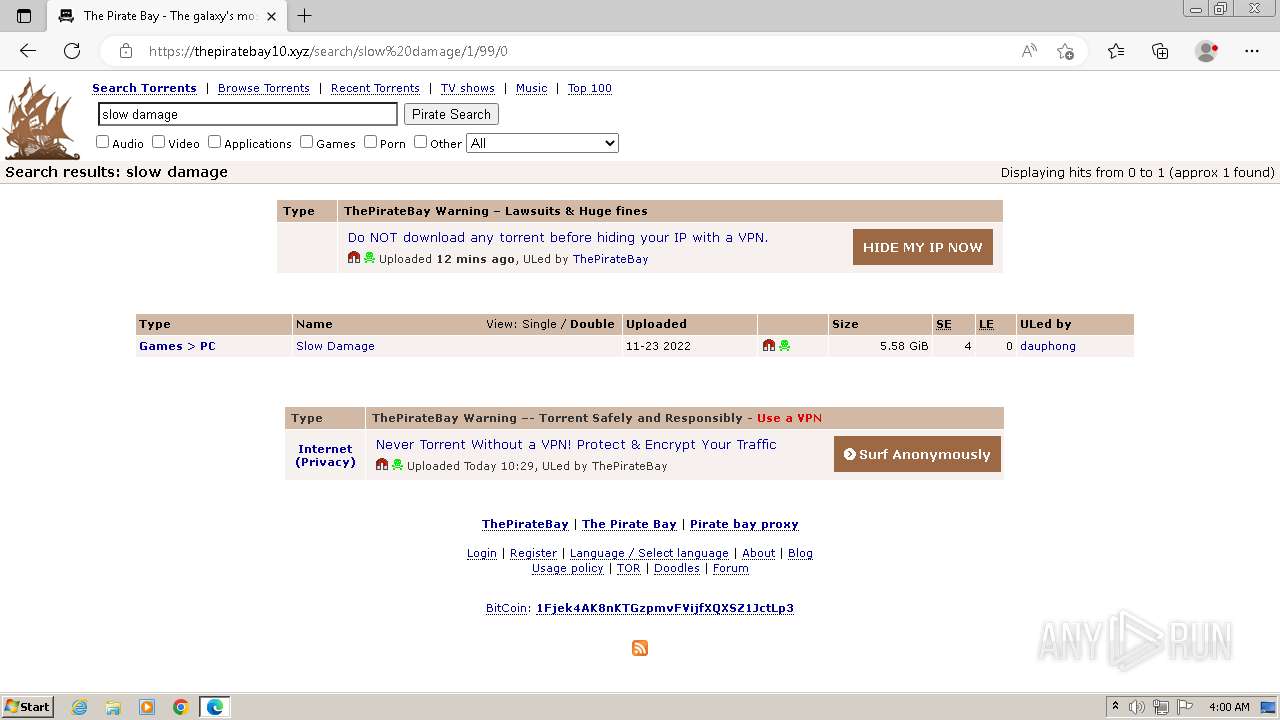
Task: Open browser Collections
Action: coord(1160,51)
